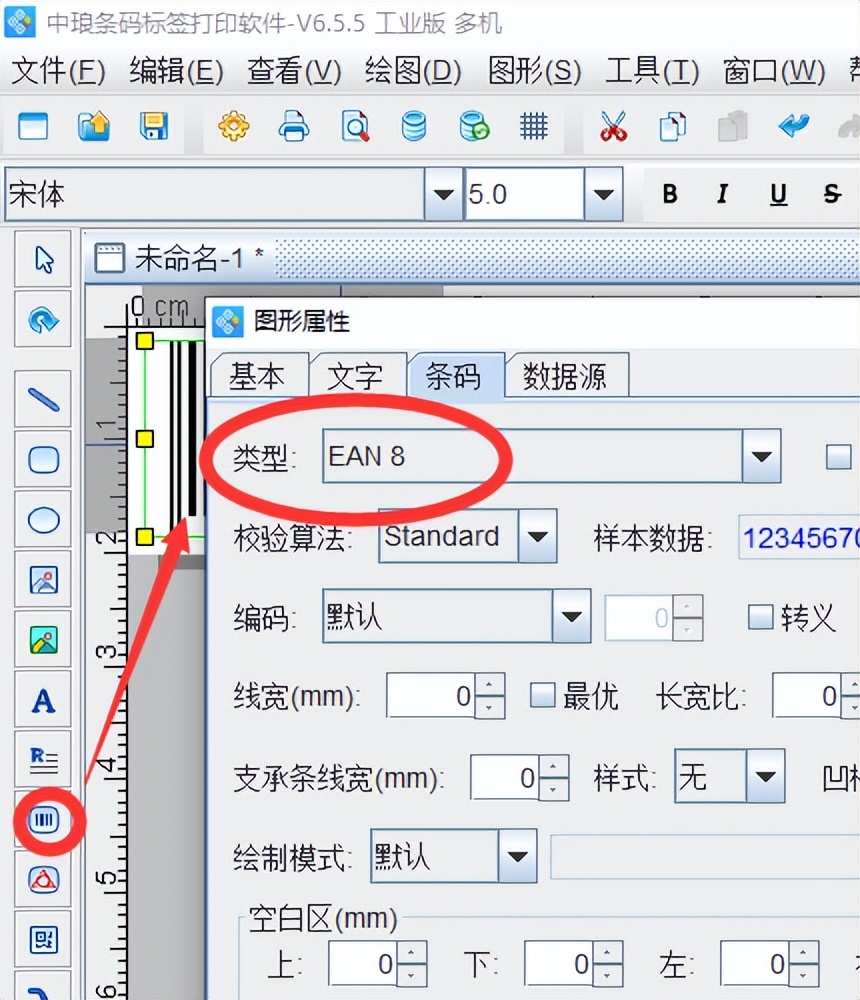This screenshot has width=860, height=1000.
Task: Switch to the 数据源 tab
Action: [567, 375]
